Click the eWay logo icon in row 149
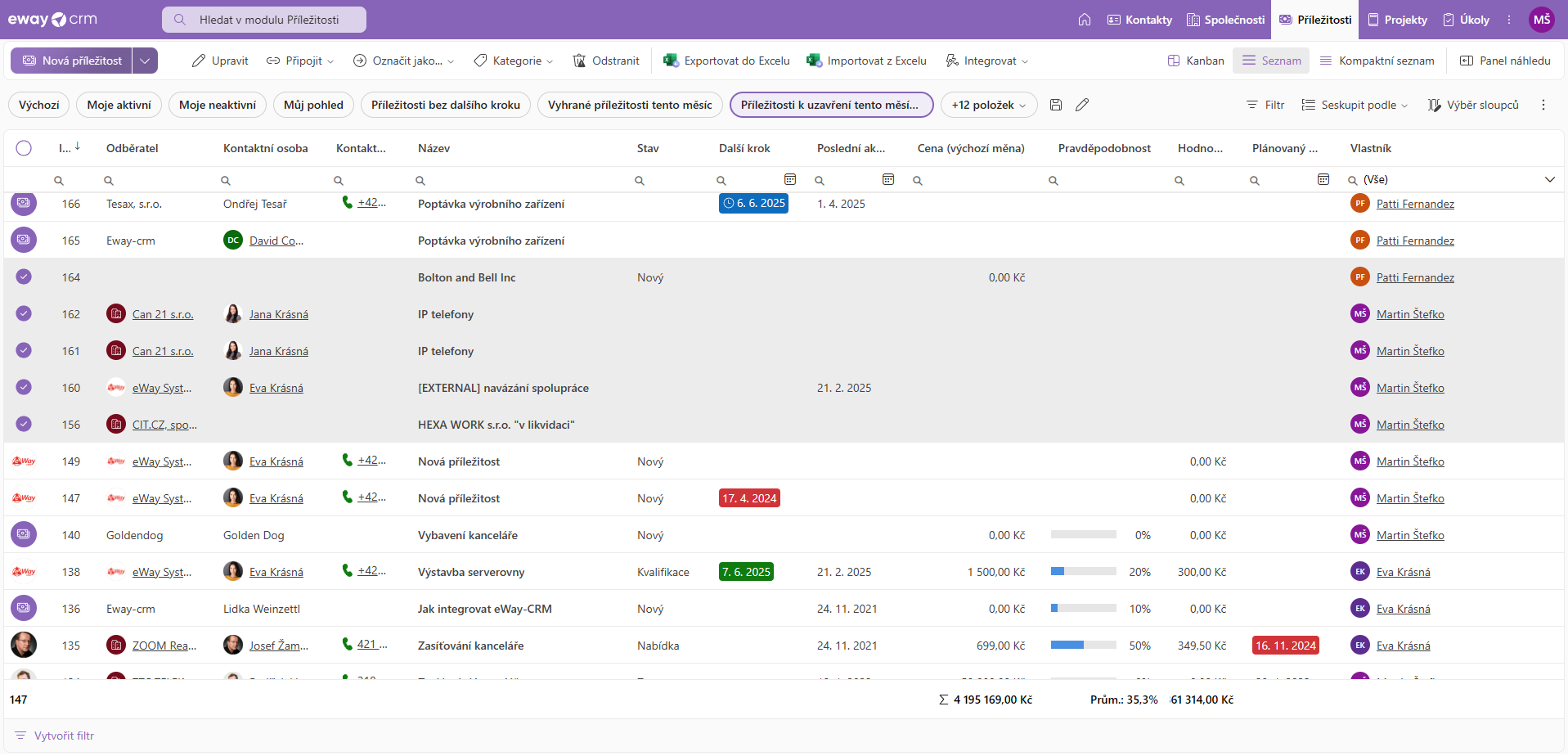This screenshot has width=1568, height=756. pos(24,461)
